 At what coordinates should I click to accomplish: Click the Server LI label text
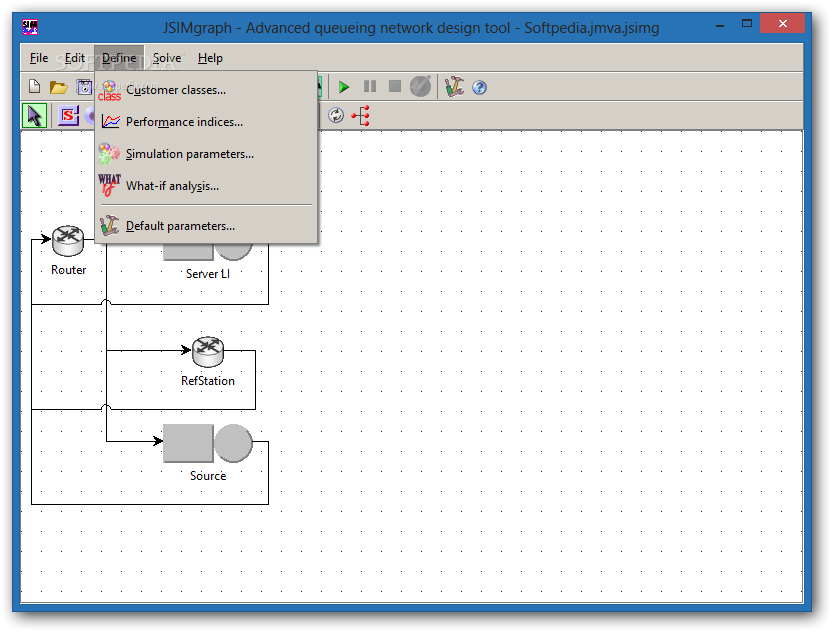click(208, 274)
